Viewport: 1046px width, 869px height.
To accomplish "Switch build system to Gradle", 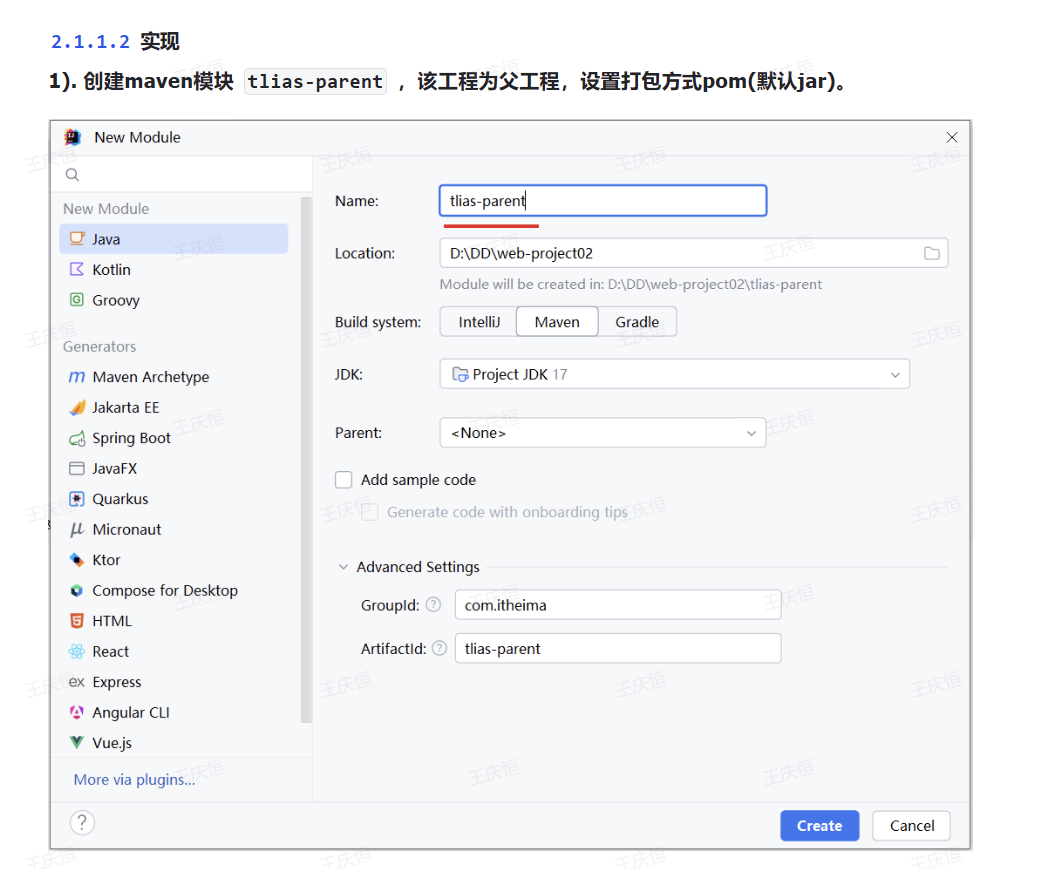I will (637, 322).
